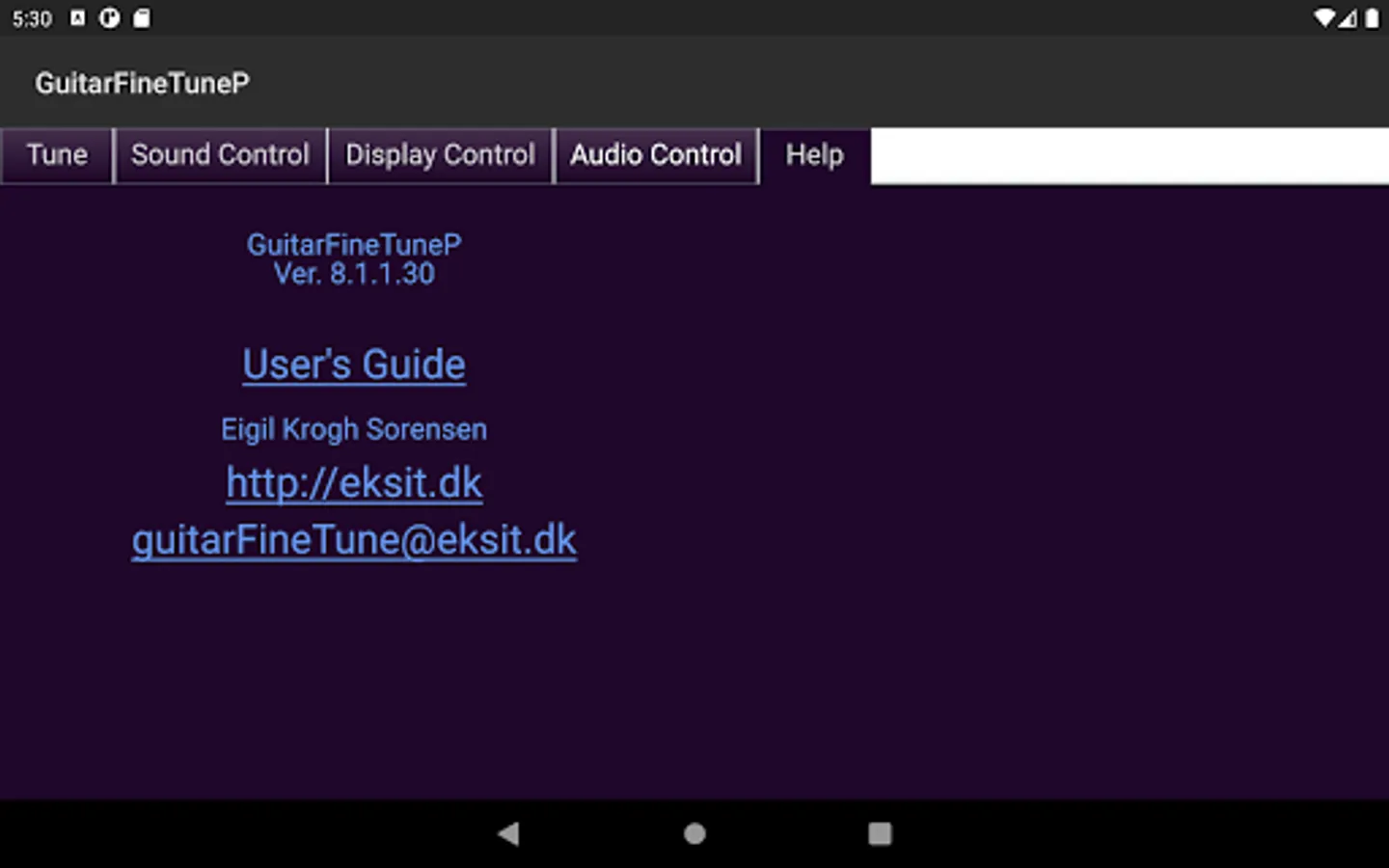
Task: Tap the letter A notification icon
Action: pos(78,18)
